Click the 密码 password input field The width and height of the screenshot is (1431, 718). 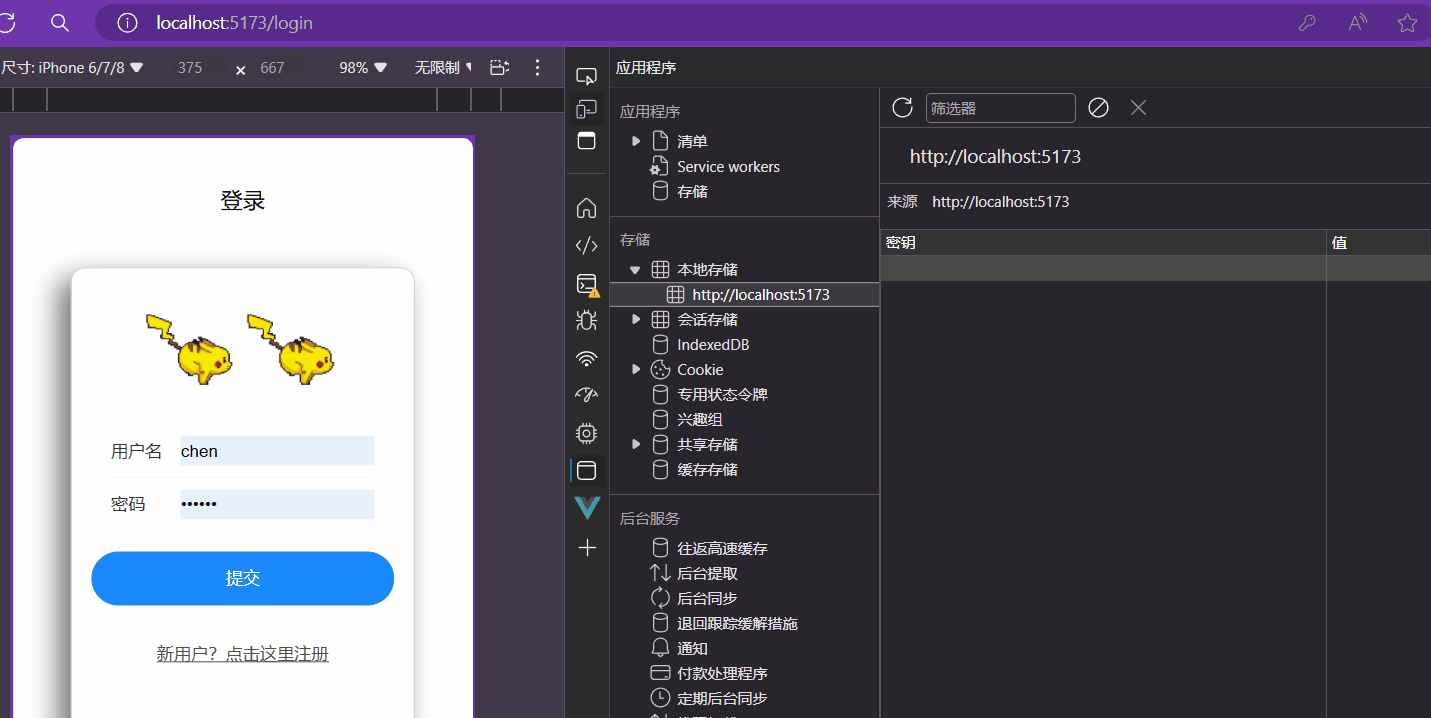click(277, 504)
